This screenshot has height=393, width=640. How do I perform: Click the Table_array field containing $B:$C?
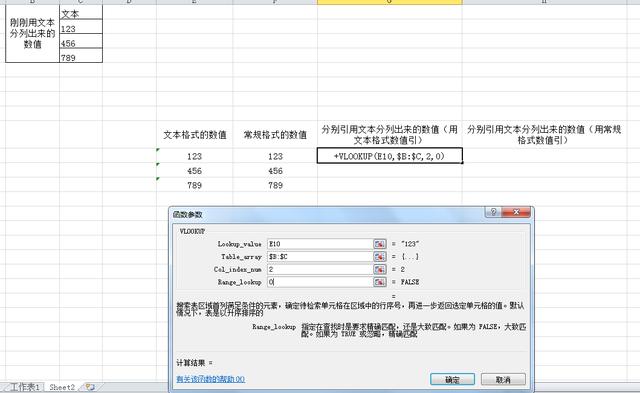[320, 257]
